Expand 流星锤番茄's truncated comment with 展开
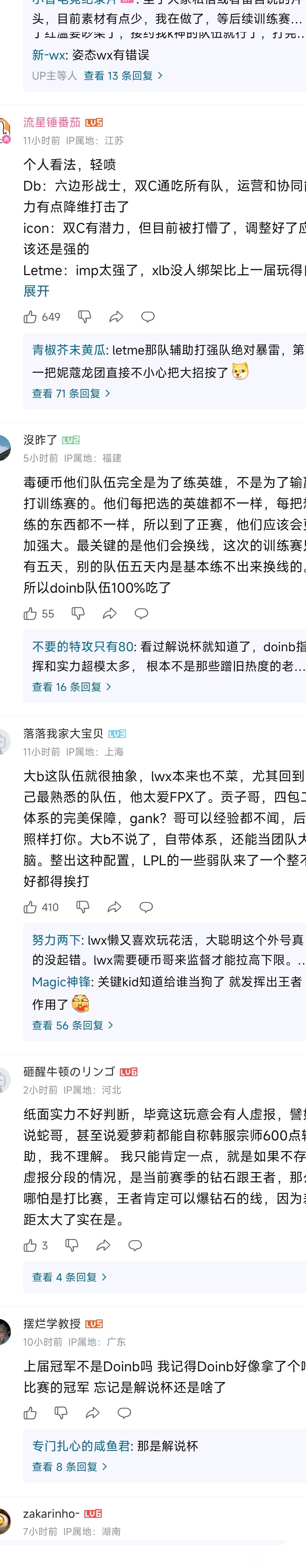Viewport: 306px width, 1568px height. pos(36,291)
